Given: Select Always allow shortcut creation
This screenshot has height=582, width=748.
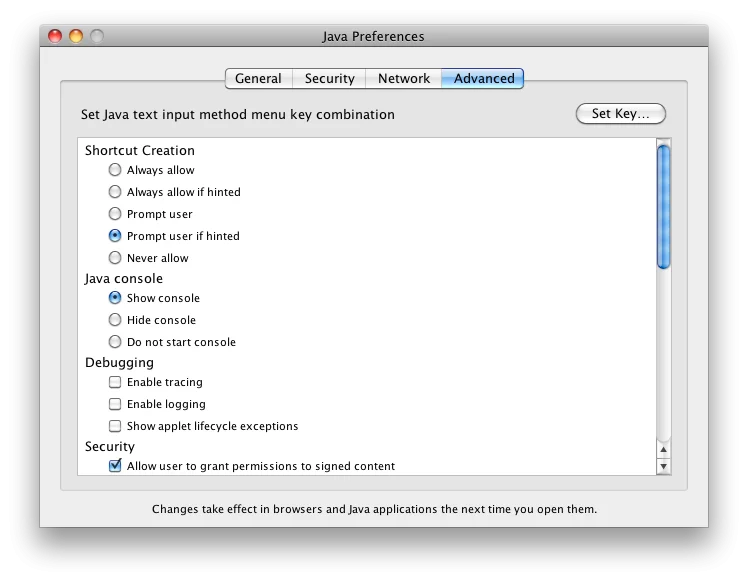Looking at the screenshot, I should coord(115,169).
